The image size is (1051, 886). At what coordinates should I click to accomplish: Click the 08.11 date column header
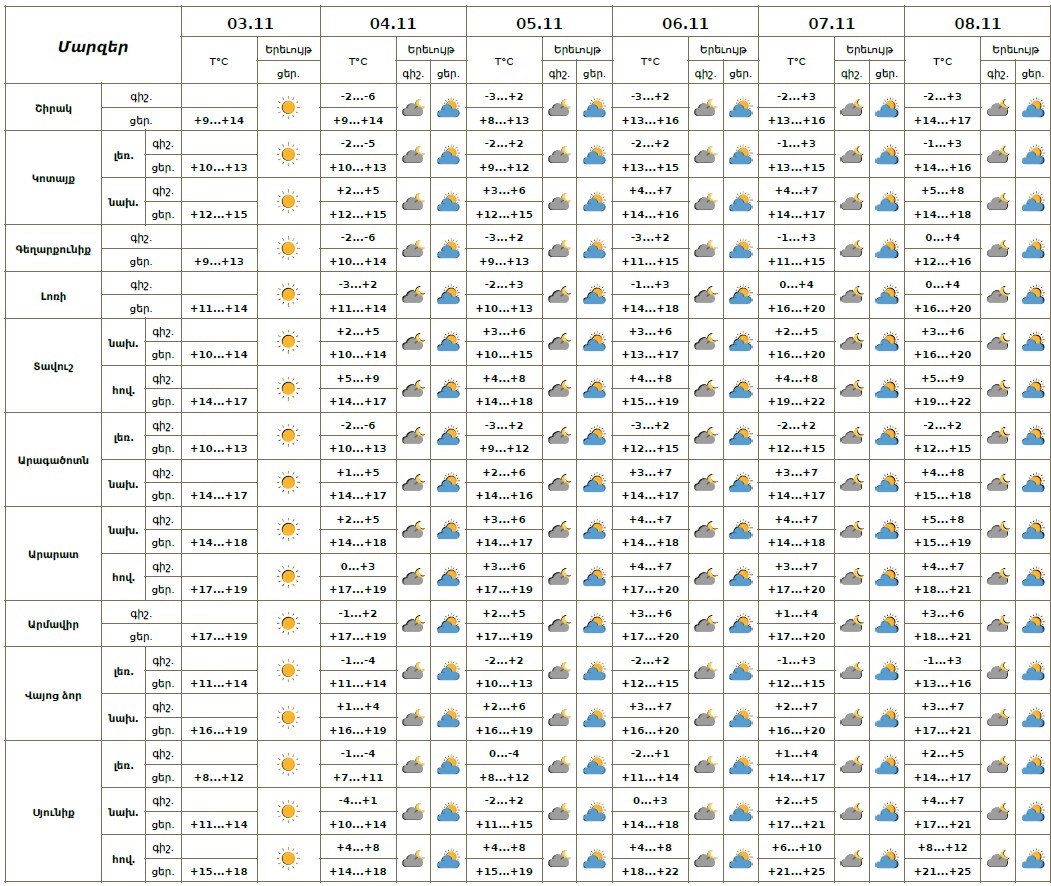(x=977, y=22)
